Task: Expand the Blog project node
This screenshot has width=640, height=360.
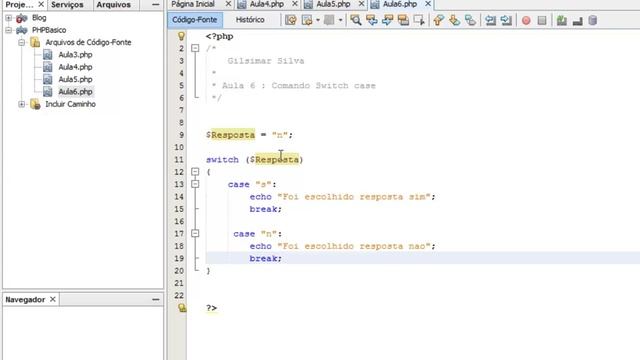Action: click(9, 18)
